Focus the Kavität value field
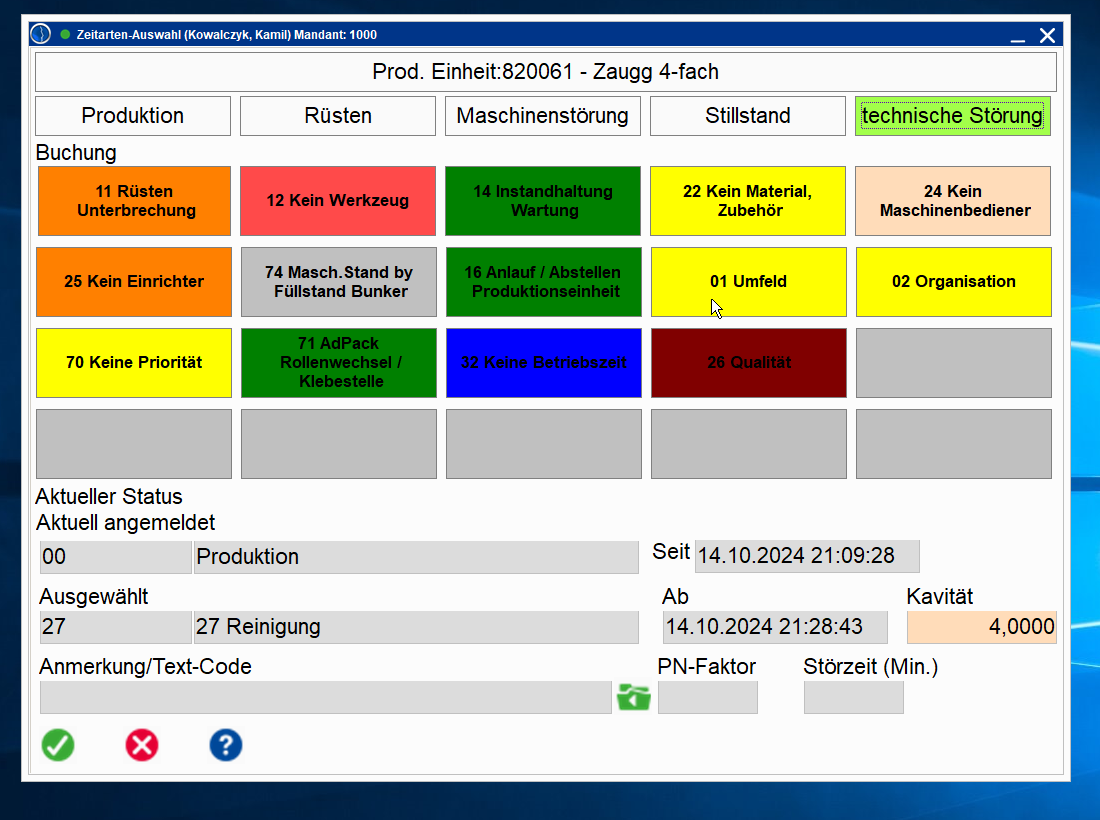This screenshot has width=1100, height=820. [981, 627]
